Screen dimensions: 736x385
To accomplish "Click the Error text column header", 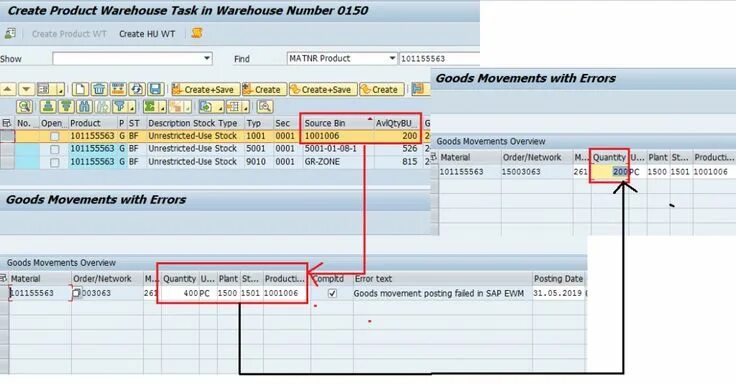I will point(442,278).
